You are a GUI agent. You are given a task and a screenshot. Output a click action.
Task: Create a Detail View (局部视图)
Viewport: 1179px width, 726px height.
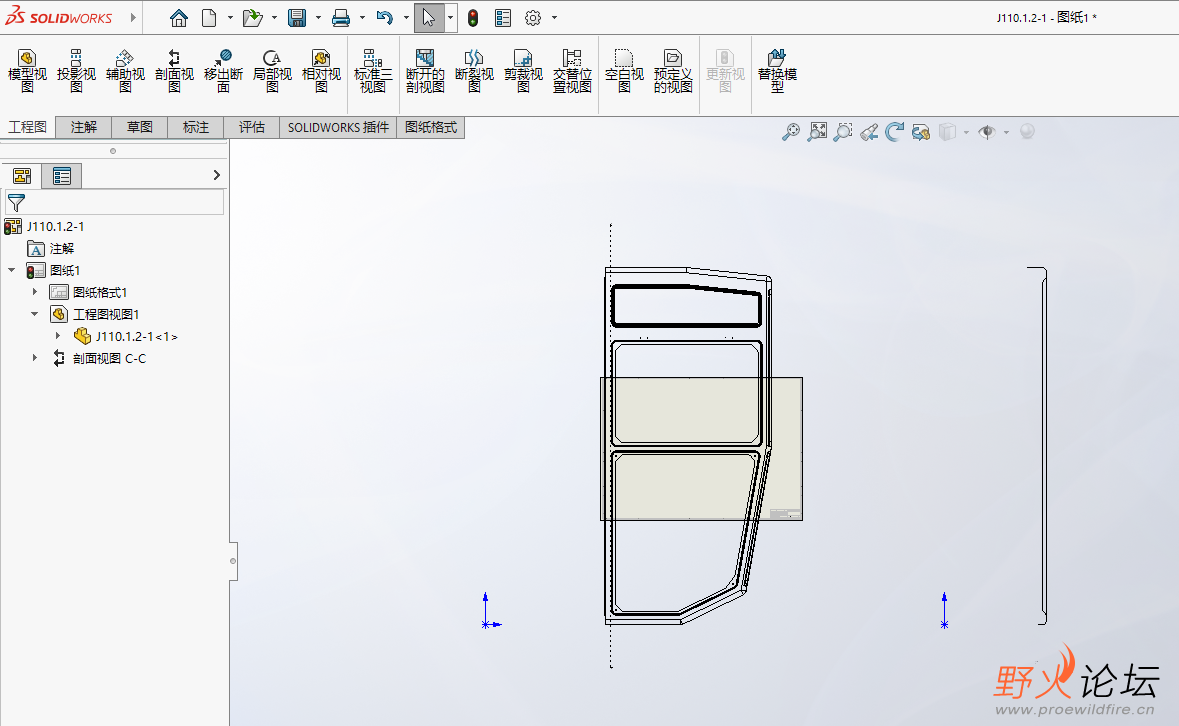[x=272, y=71]
